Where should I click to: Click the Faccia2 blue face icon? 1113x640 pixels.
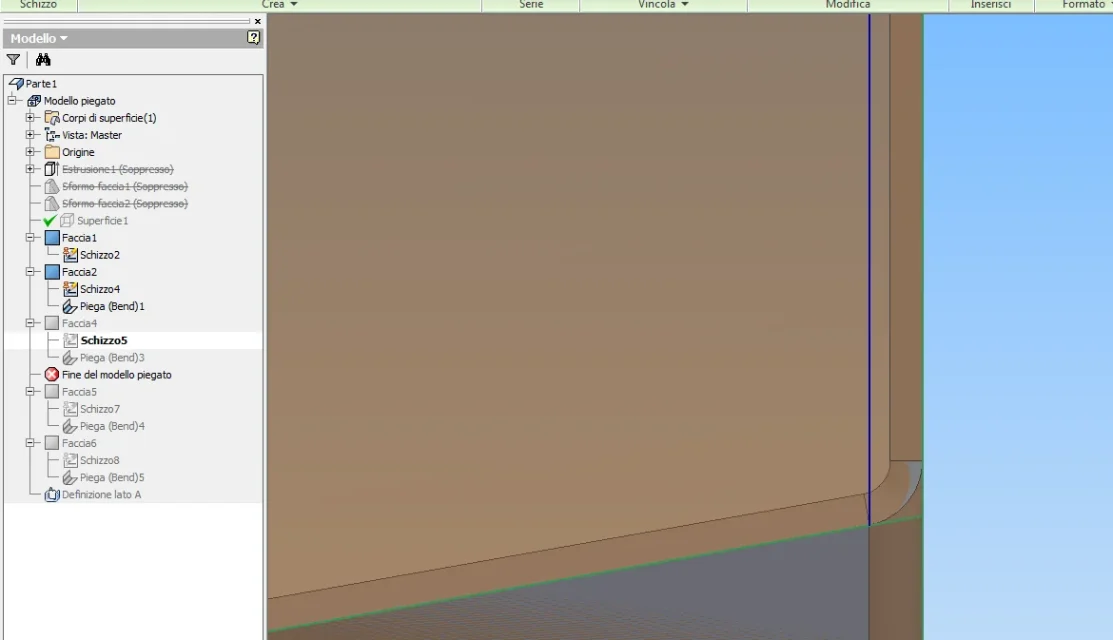tap(52, 272)
